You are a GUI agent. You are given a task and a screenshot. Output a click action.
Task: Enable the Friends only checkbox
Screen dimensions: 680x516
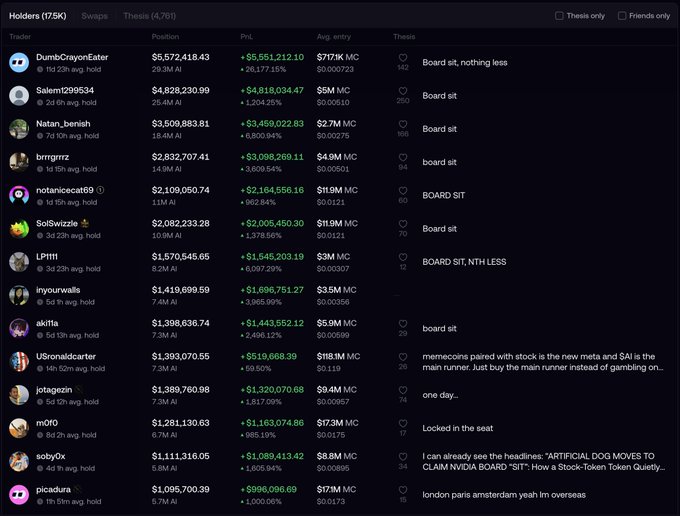point(622,16)
